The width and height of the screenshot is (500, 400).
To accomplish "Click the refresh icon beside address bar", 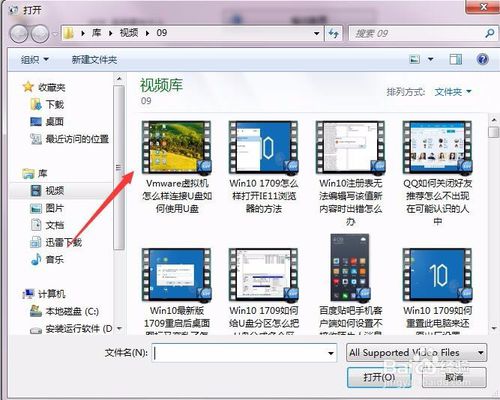I will 334,33.
